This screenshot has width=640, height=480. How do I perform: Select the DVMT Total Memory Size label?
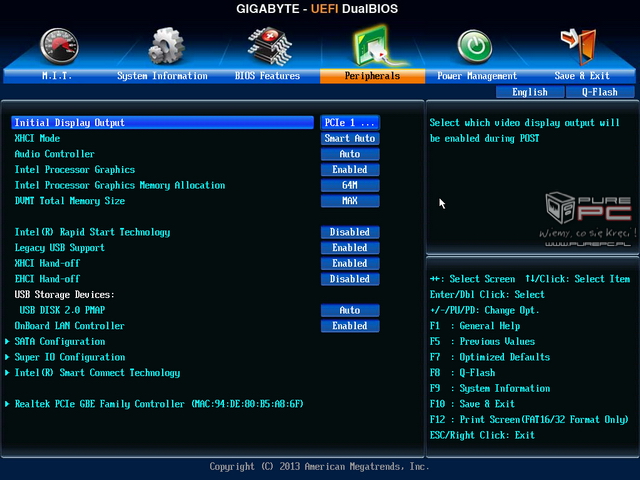click(x=70, y=201)
